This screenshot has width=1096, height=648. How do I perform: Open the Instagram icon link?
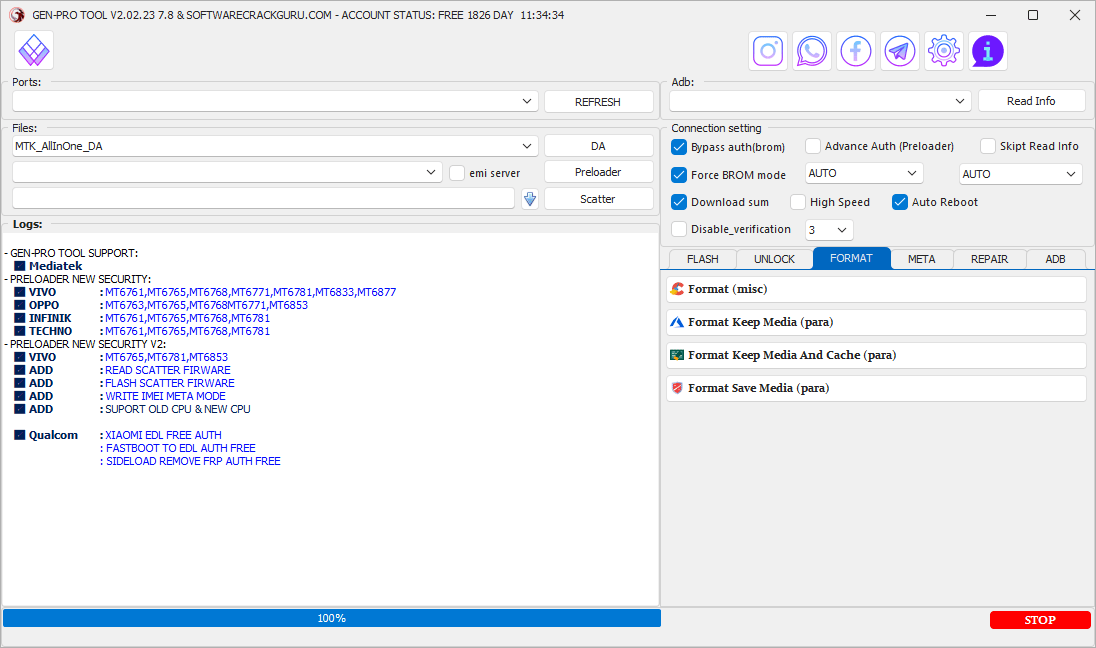coord(769,50)
